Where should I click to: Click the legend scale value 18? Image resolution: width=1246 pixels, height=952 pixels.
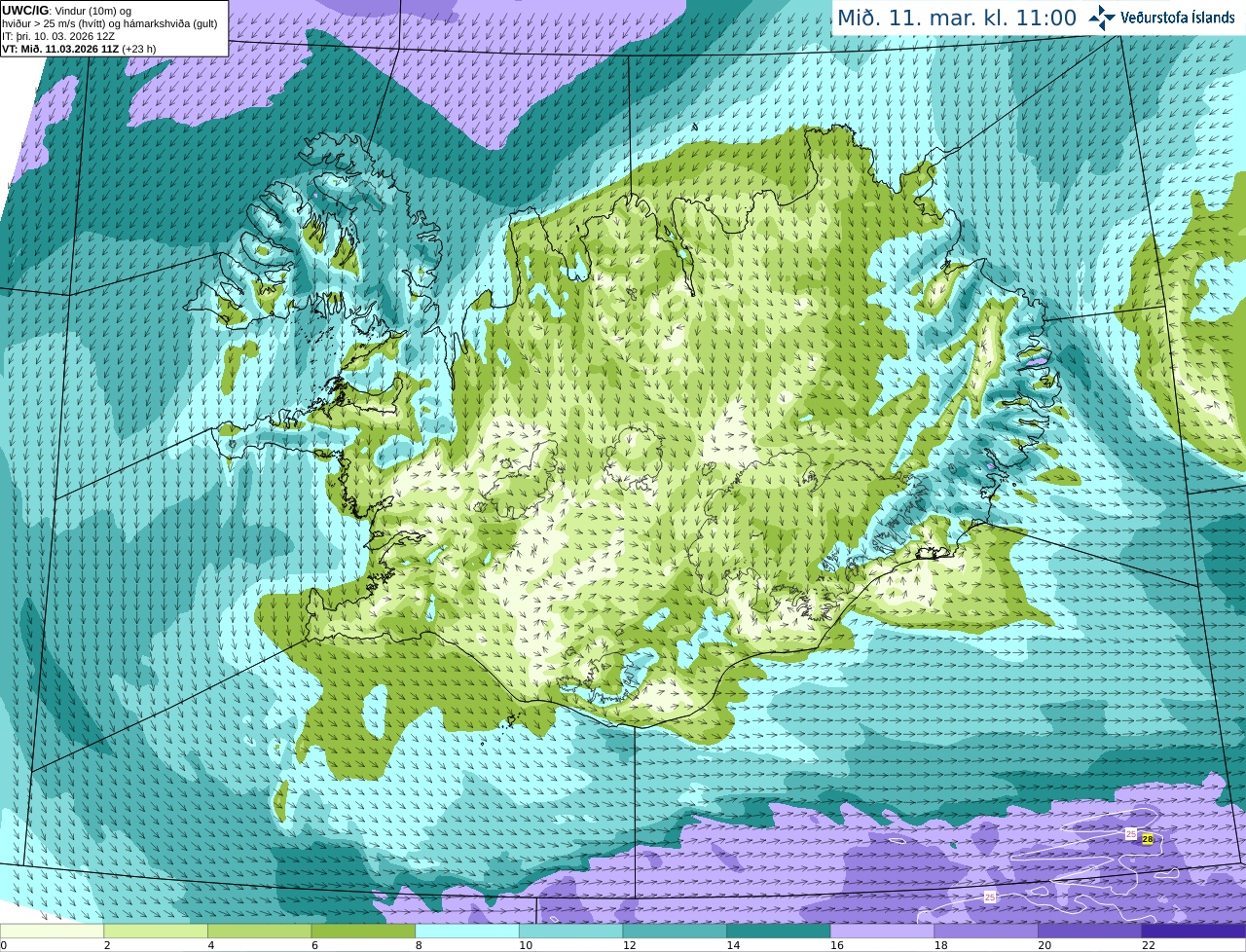click(x=941, y=945)
